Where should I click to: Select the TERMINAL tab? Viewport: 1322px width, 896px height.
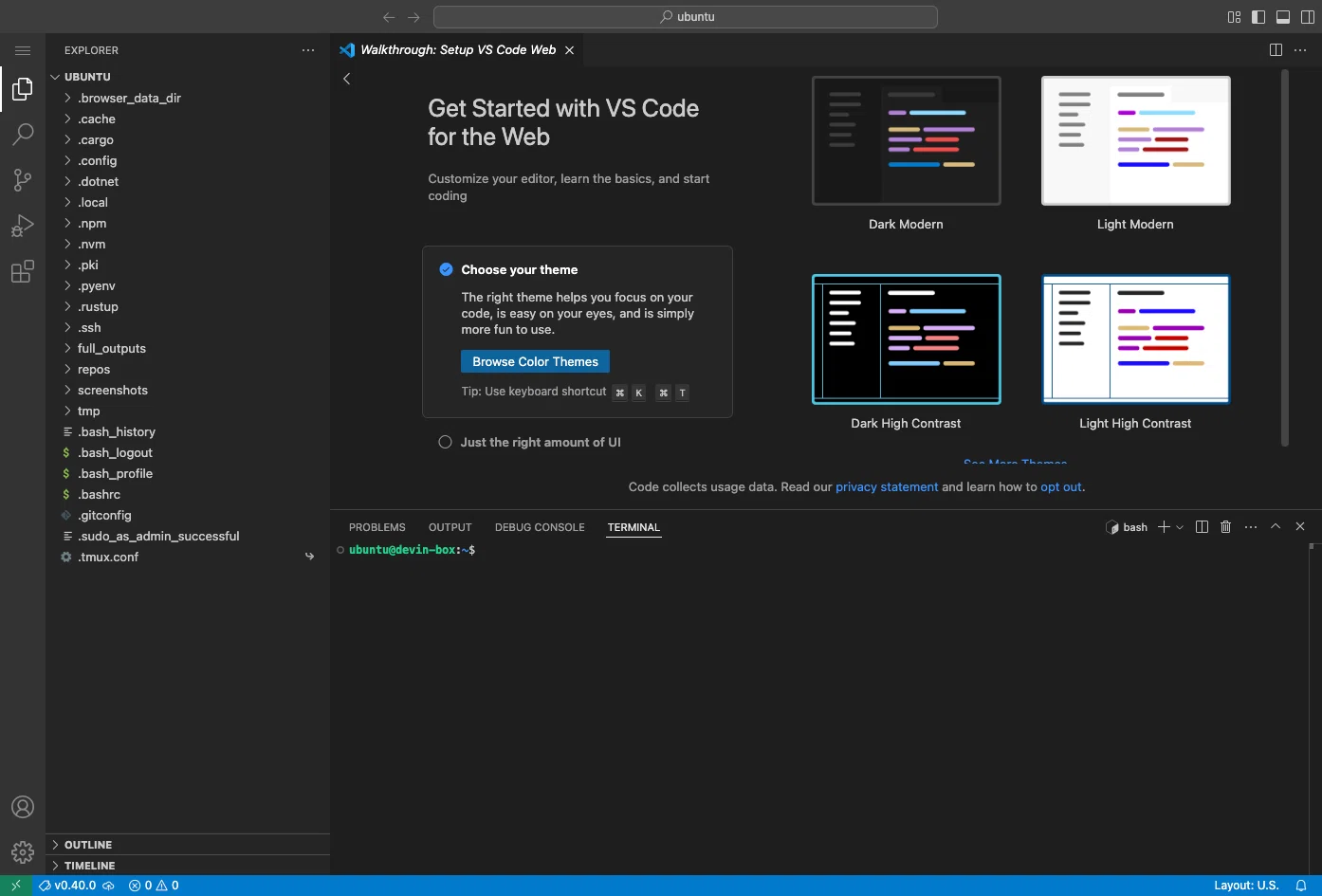click(633, 527)
